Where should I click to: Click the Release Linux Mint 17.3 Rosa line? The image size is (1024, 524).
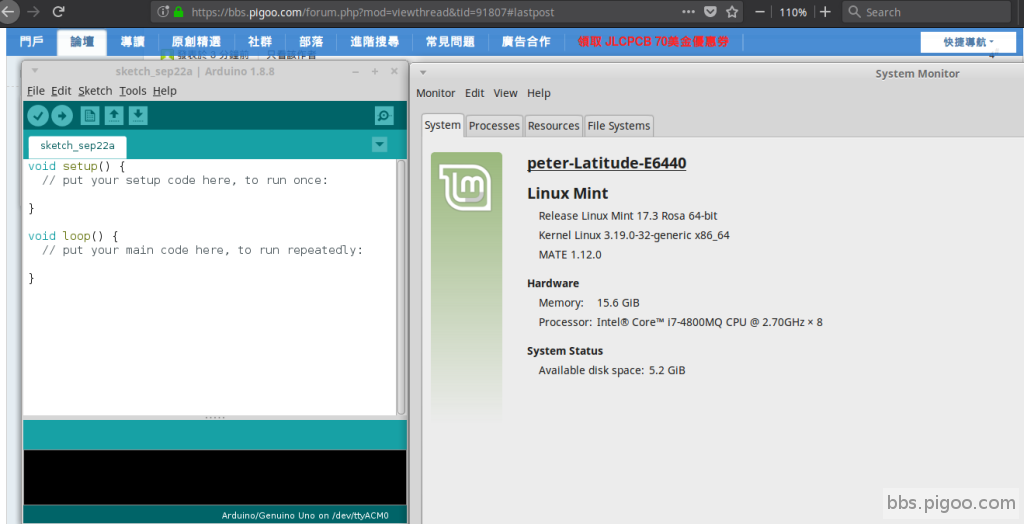click(x=628, y=216)
